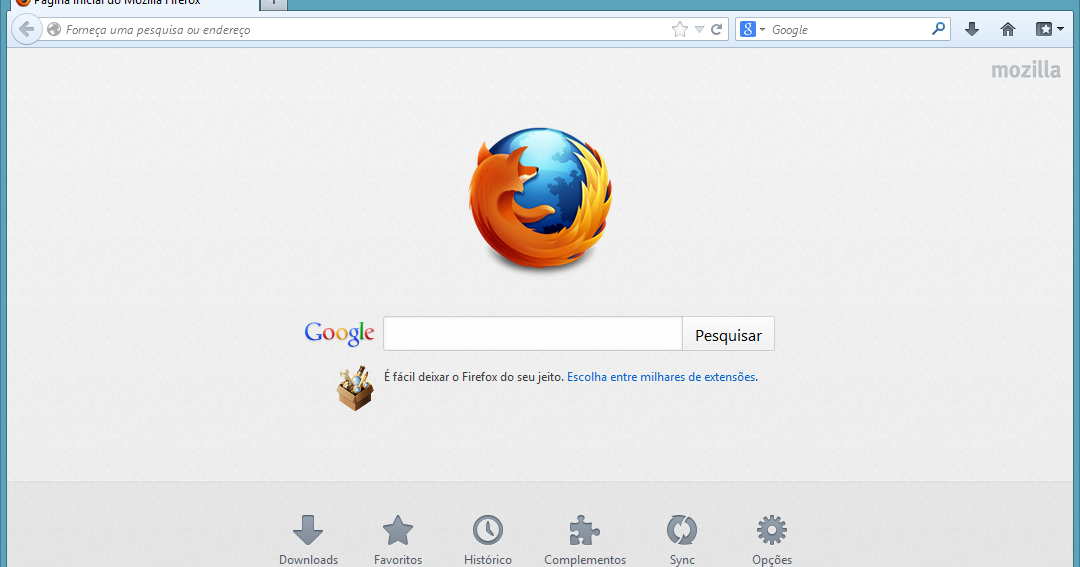Screen dimensions: 1080x567
Task: Click the magnifying glass search icon
Action: [938, 29]
